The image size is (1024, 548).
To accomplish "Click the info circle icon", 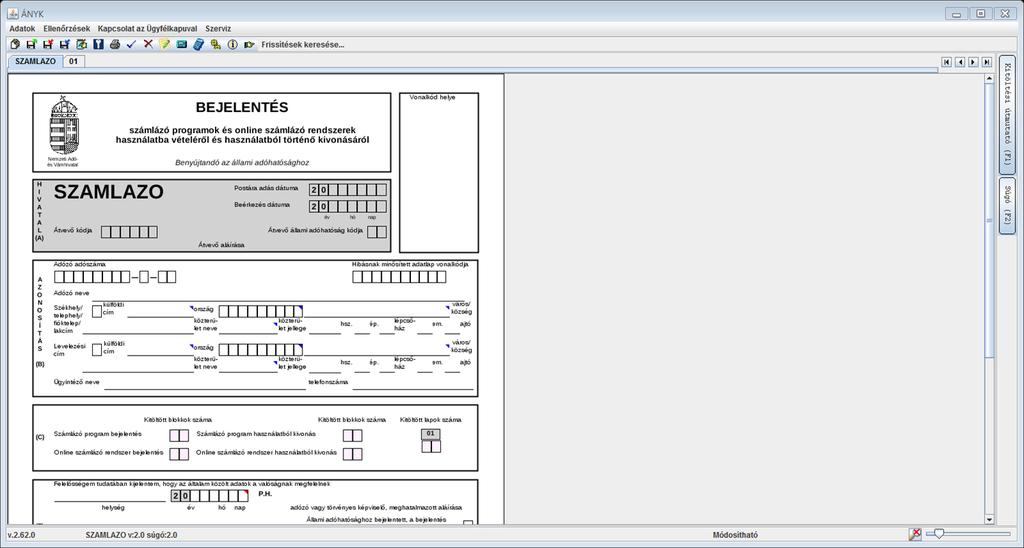I will pyautogui.click(x=232, y=44).
